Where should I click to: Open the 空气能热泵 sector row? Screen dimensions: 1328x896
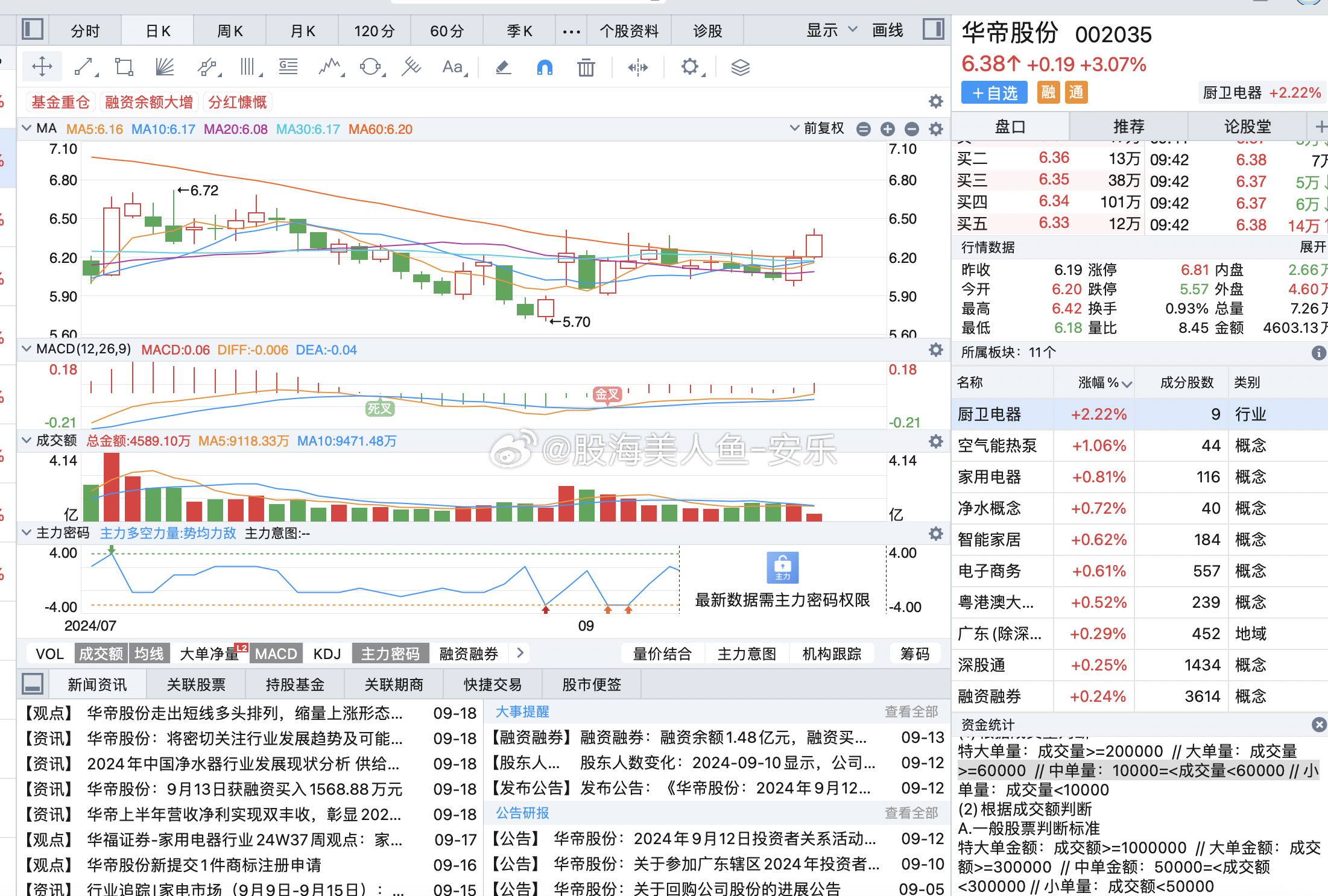coord(1140,446)
